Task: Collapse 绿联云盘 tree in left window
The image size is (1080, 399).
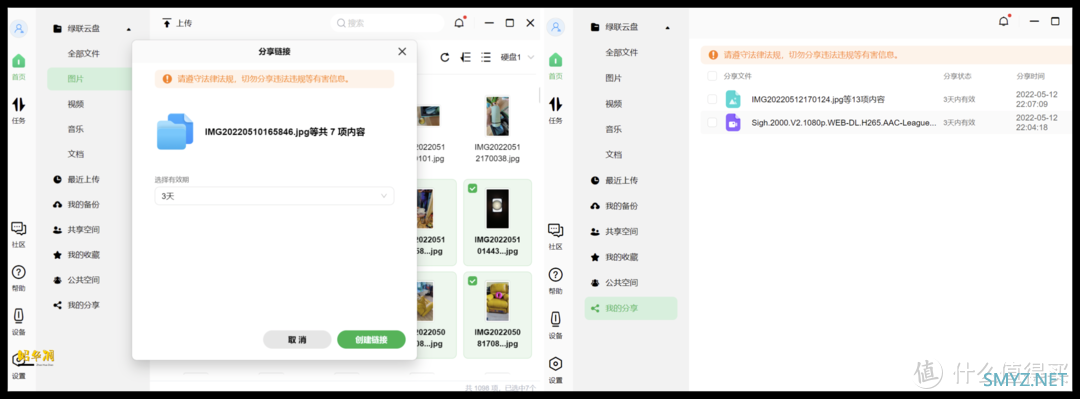Action: [129, 29]
